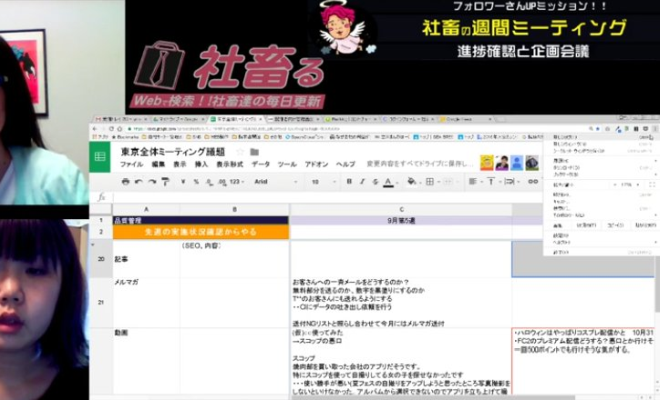Format the cell as yen currency
The width and height of the screenshot is (660, 400).
click(x=184, y=182)
